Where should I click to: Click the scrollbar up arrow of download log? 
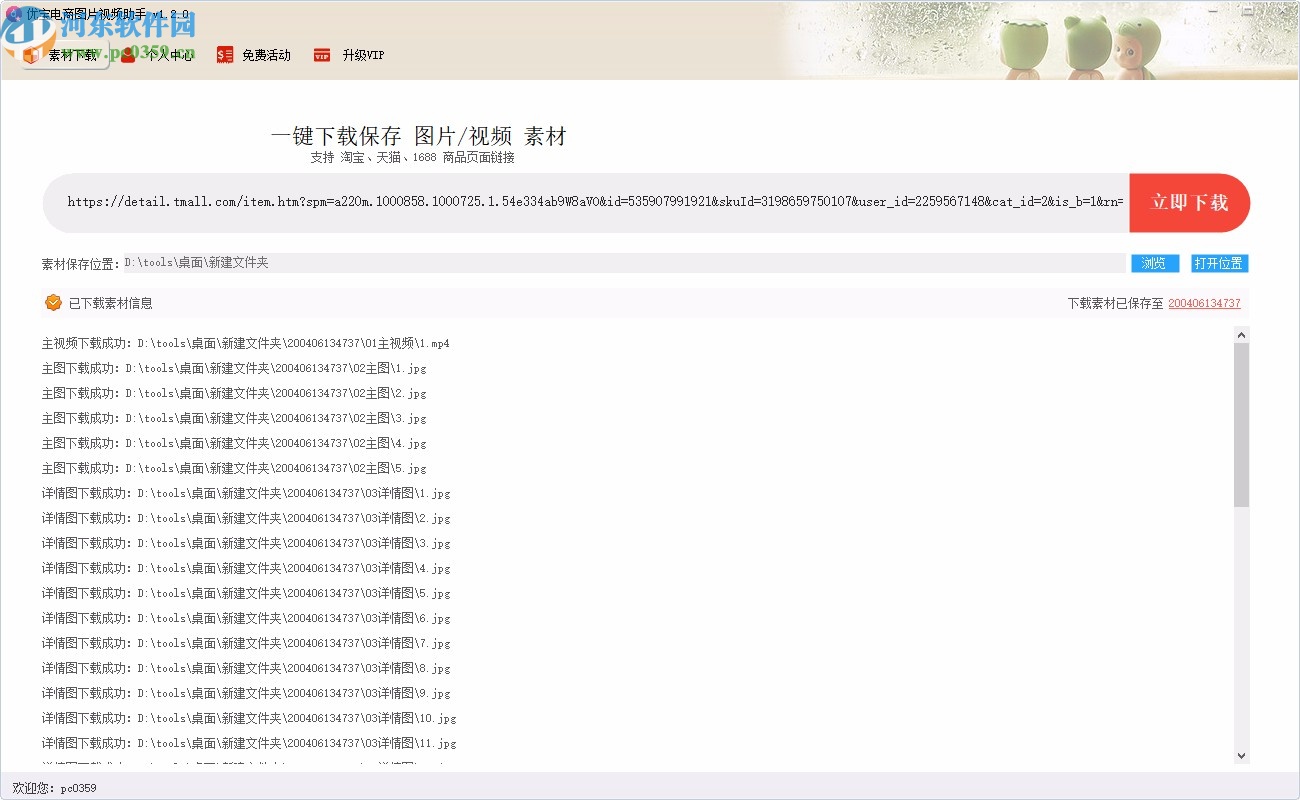pos(1241,335)
